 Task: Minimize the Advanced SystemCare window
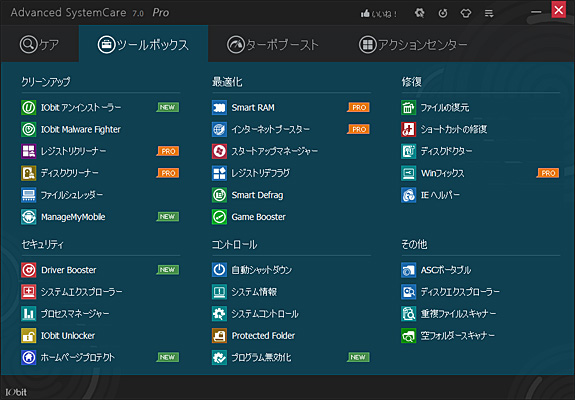[536, 12]
